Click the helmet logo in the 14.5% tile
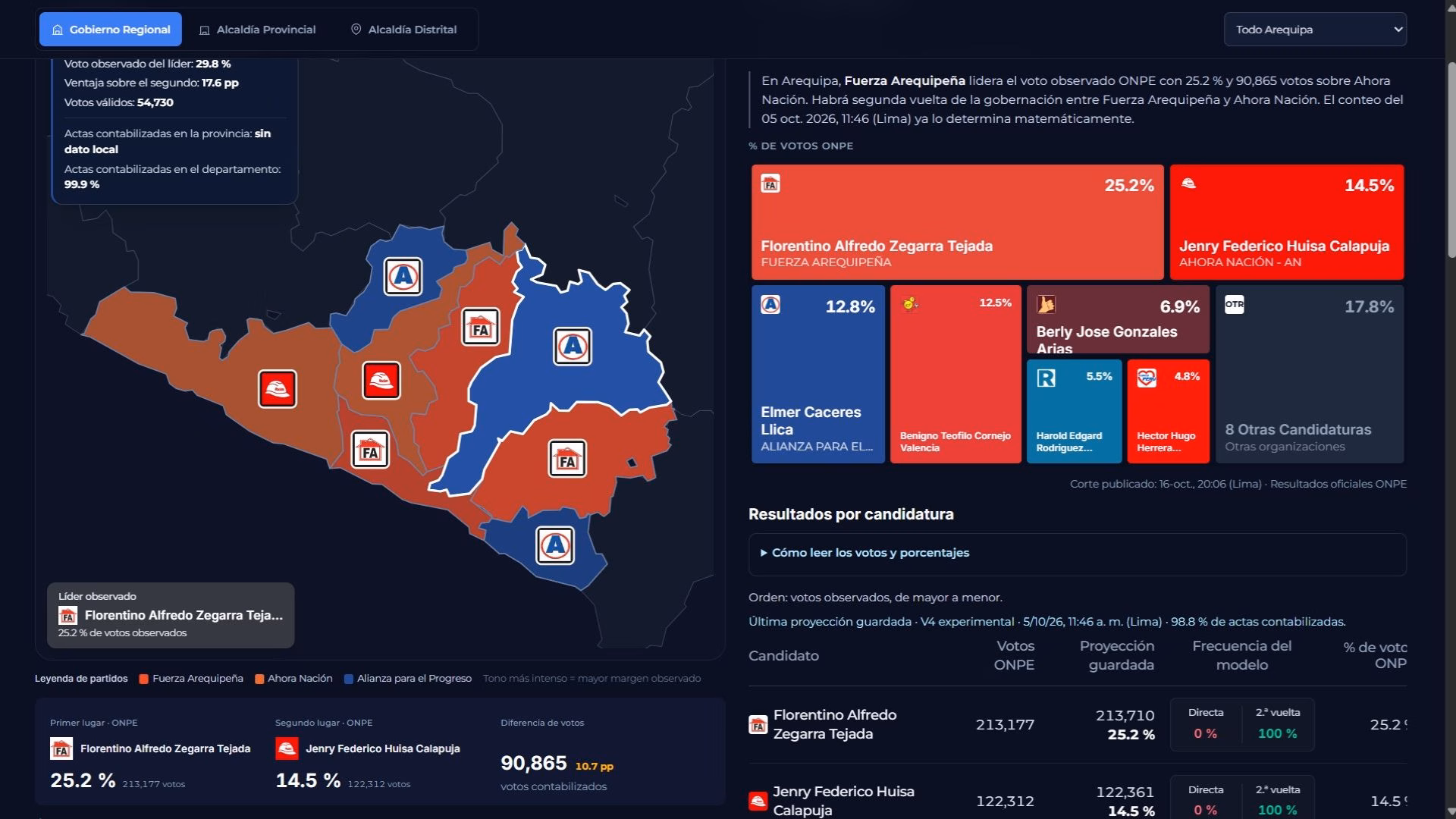 (x=1188, y=184)
